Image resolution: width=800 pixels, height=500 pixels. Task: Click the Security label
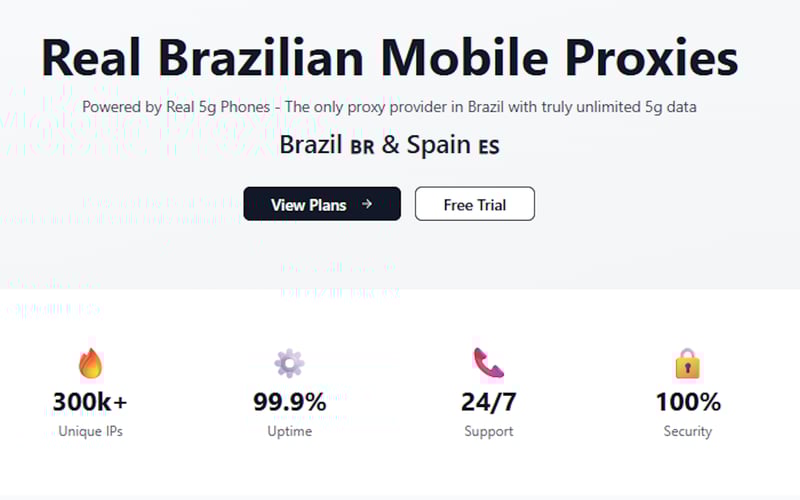(687, 431)
